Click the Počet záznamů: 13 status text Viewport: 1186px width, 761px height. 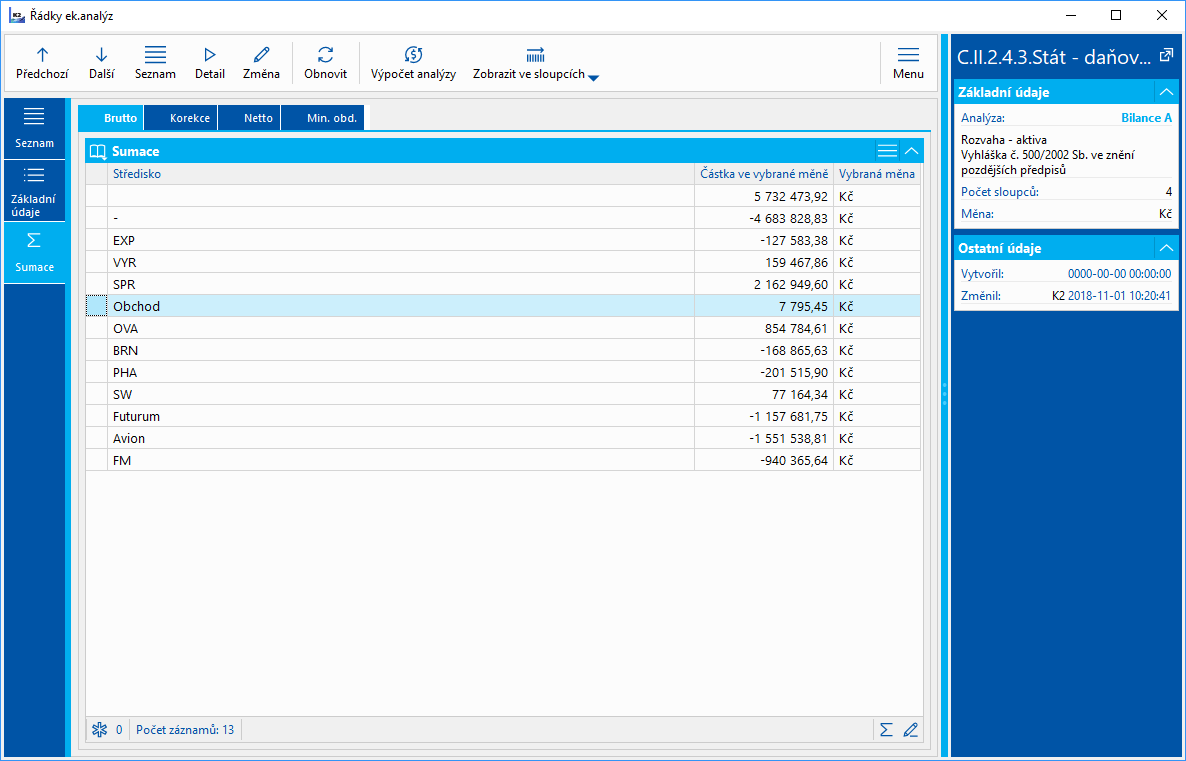pyautogui.click(x=185, y=730)
